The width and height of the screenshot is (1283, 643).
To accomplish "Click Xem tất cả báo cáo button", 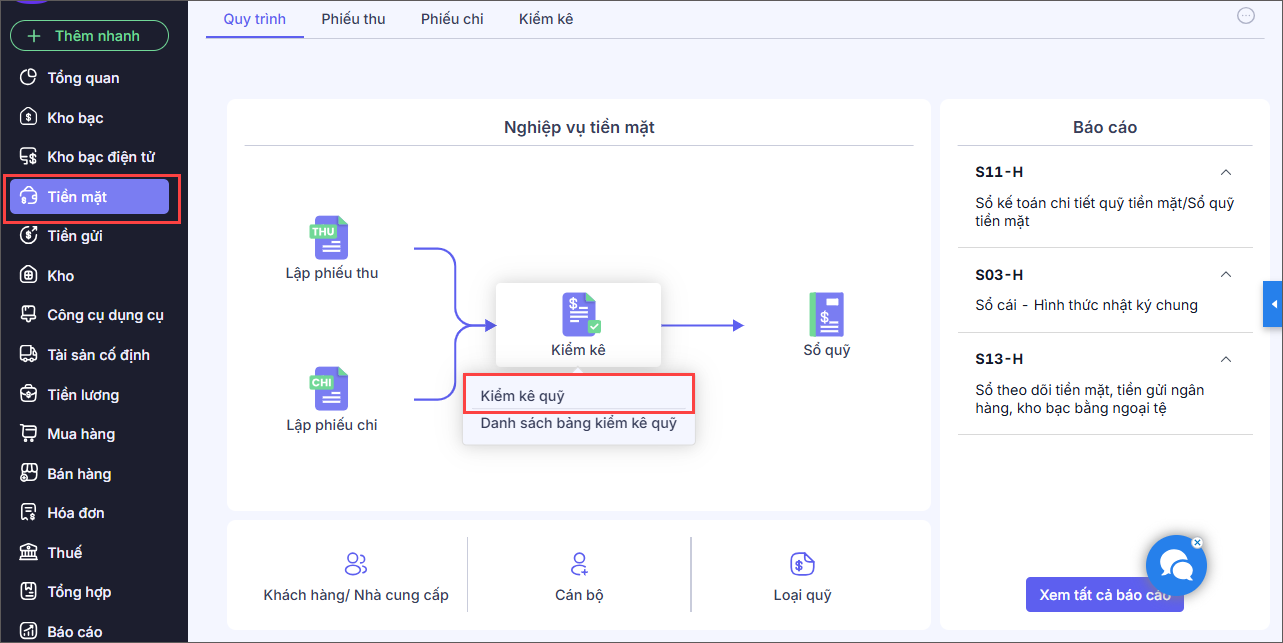I will point(1105,595).
